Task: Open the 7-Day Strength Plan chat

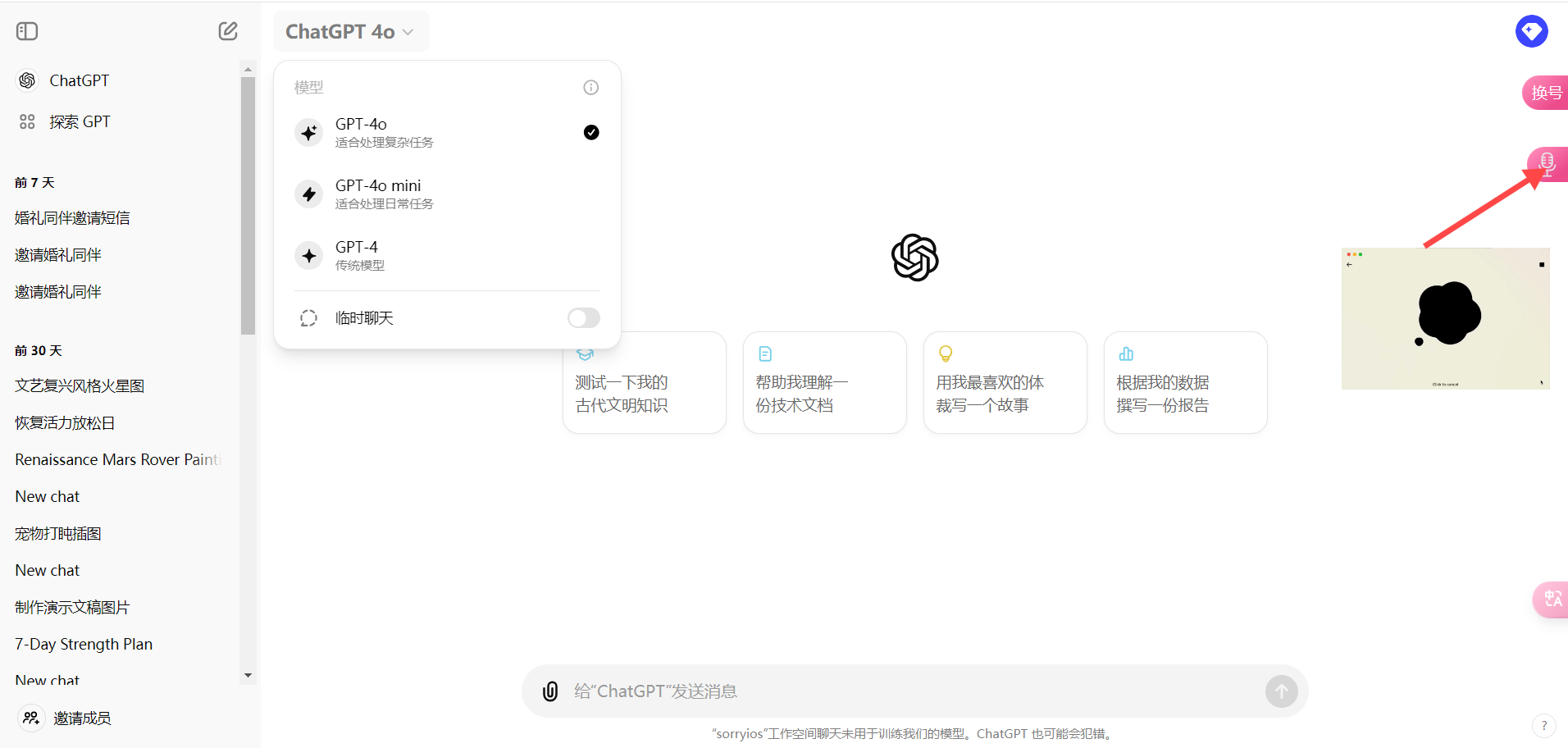Action: [x=84, y=645]
